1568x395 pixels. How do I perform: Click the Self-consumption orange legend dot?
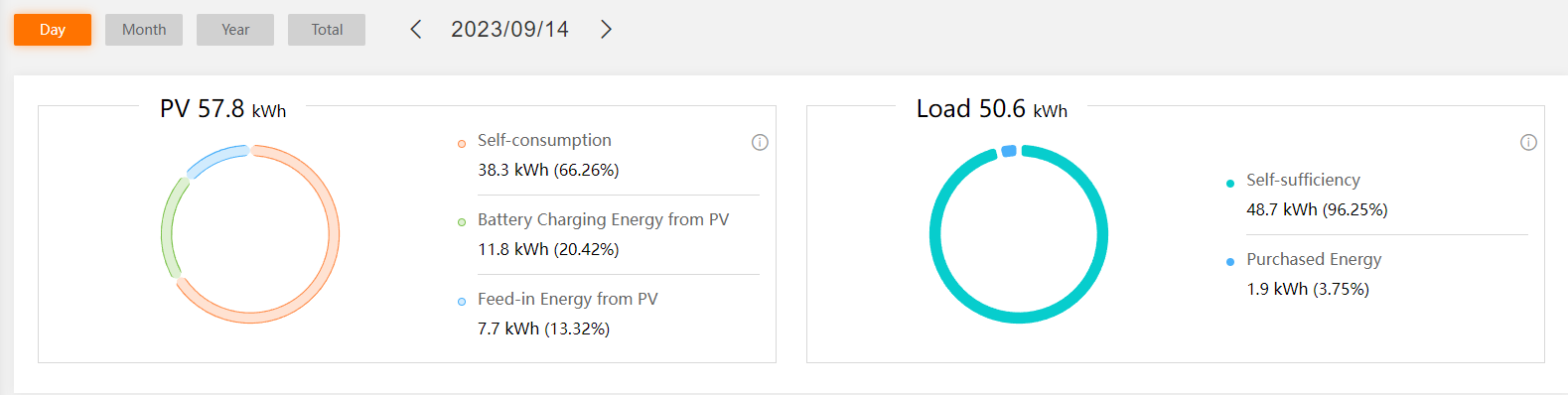tap(462, 144)
